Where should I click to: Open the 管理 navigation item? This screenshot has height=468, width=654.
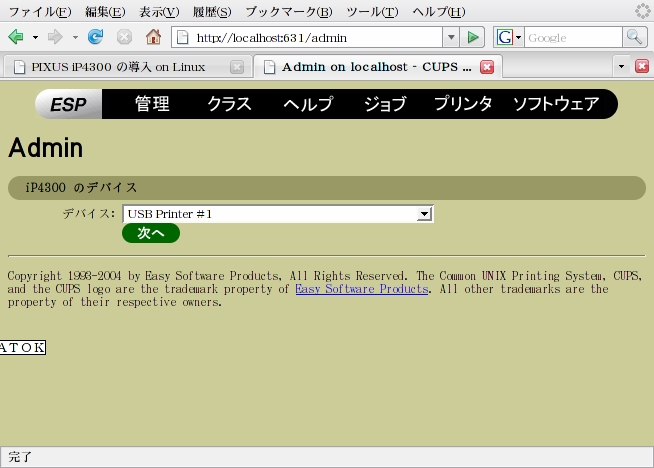tap(152, 104)
